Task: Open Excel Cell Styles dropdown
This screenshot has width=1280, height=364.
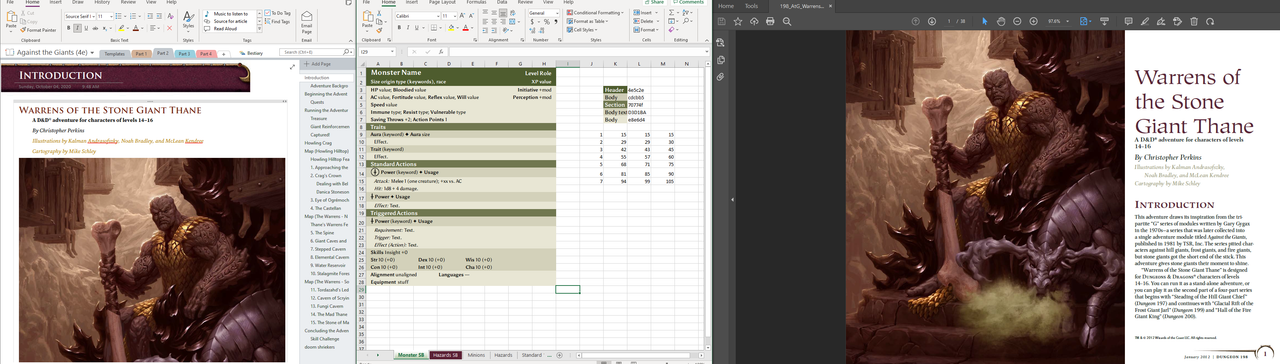Action: coord(583,30)
